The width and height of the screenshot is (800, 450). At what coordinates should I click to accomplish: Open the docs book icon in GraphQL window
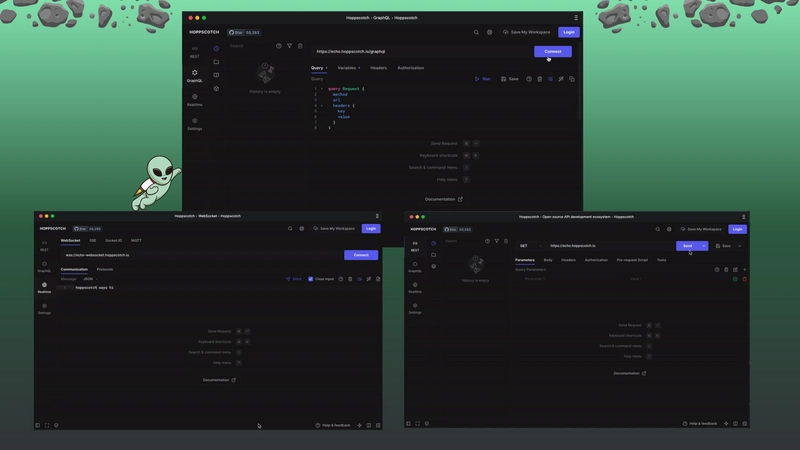point(216,75)
